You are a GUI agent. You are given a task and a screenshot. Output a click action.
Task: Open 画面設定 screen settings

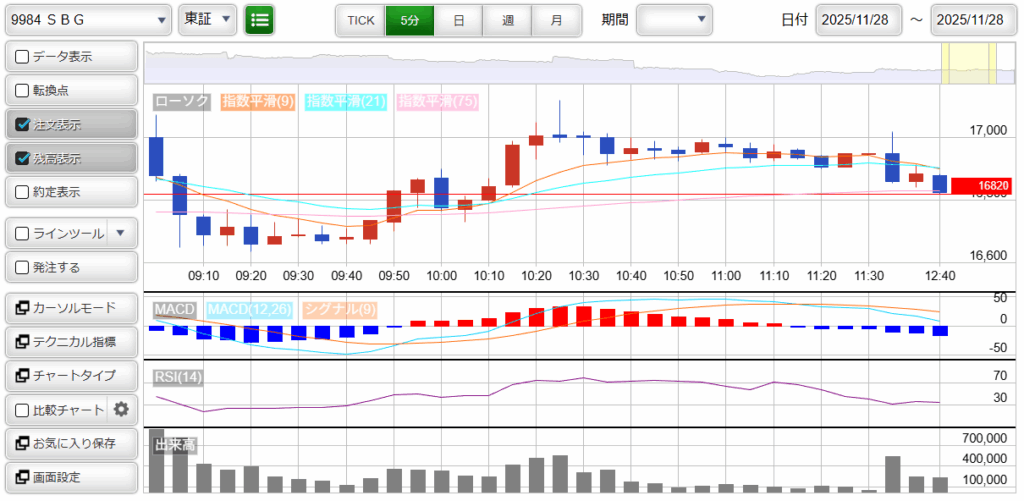pos(71,477)
